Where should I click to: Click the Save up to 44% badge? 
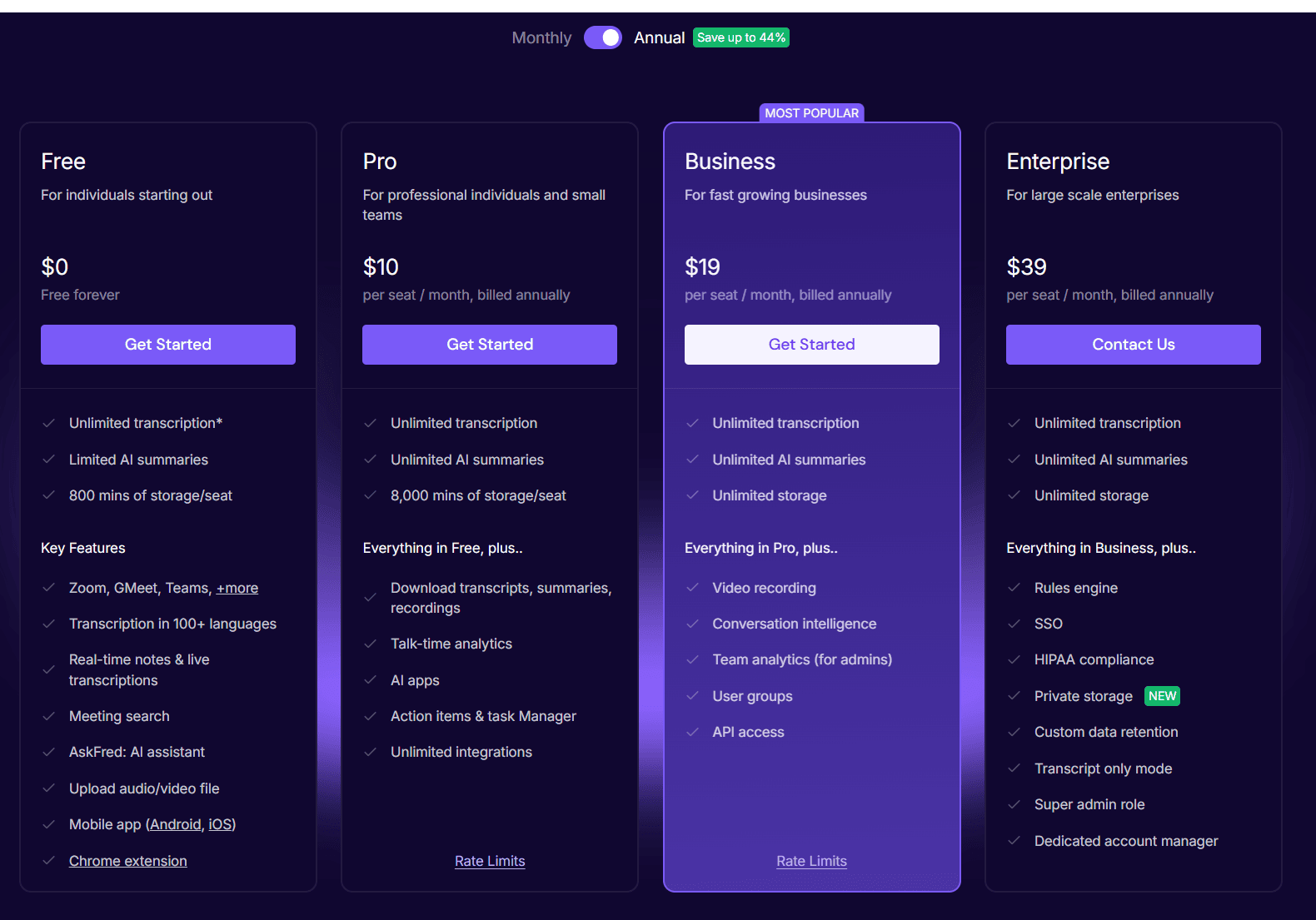741,37
